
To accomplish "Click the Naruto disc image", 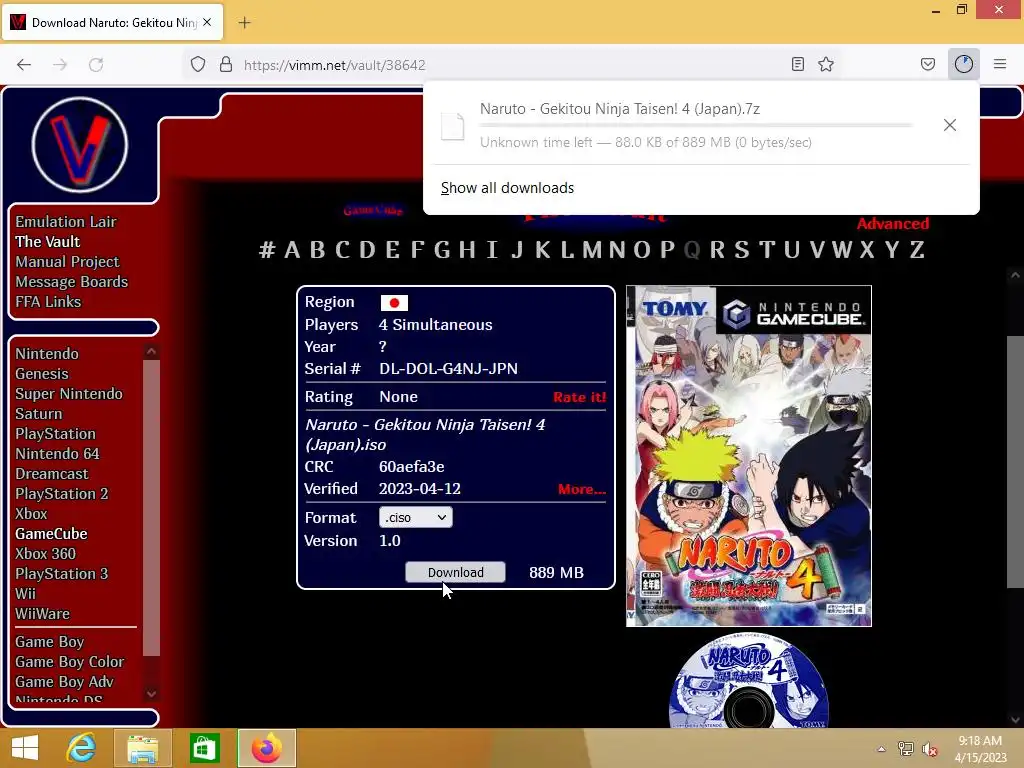I will tap(748, 680).
